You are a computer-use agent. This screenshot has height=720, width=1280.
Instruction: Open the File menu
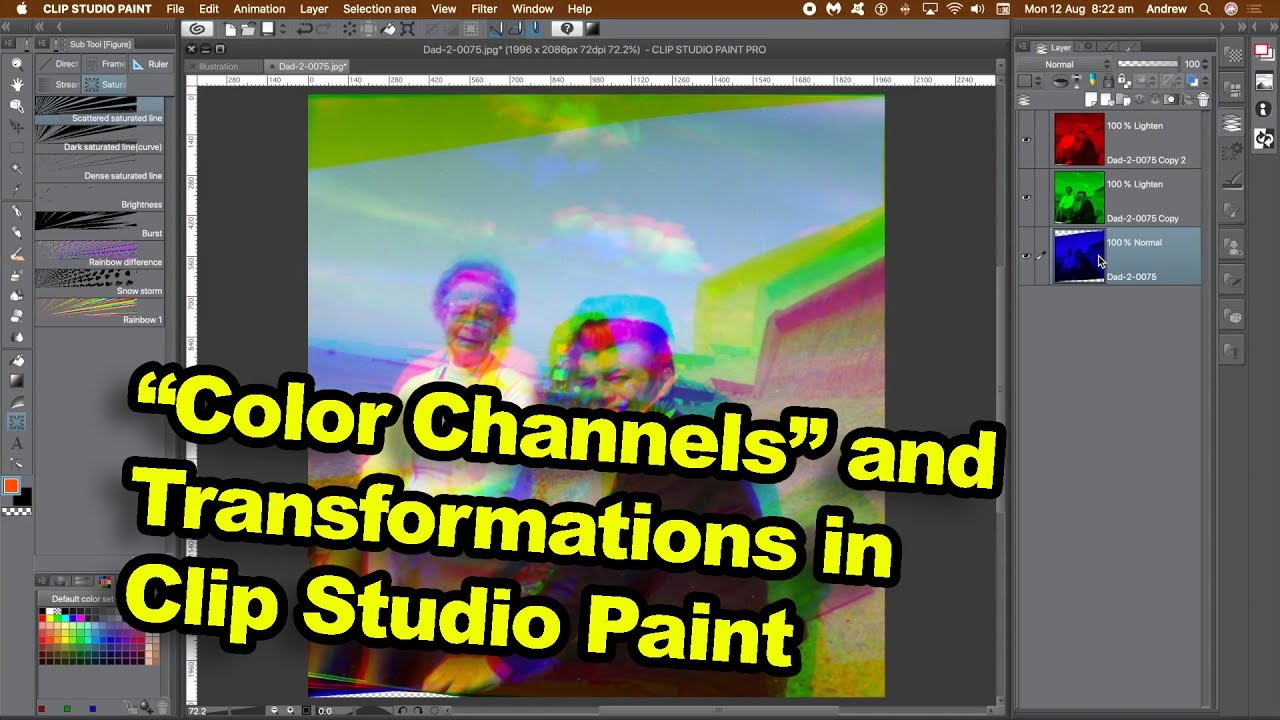[175, 9]
